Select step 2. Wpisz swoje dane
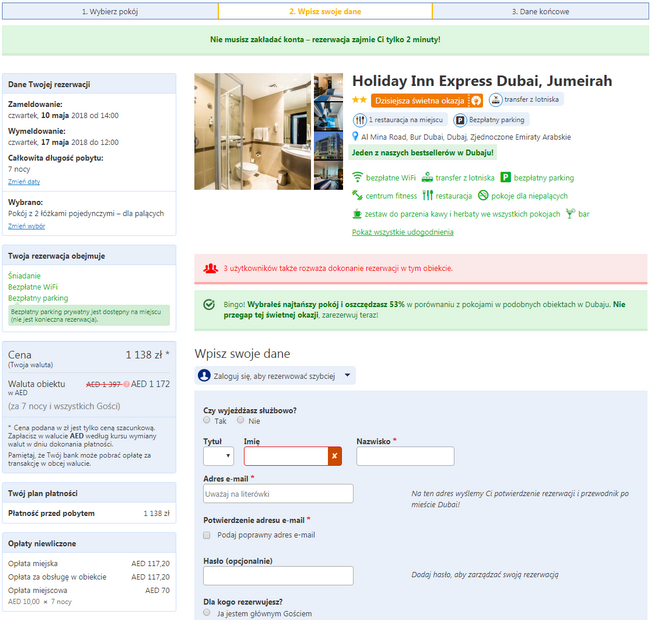Screen dimensions: 650x620 (x=325, y=12)
